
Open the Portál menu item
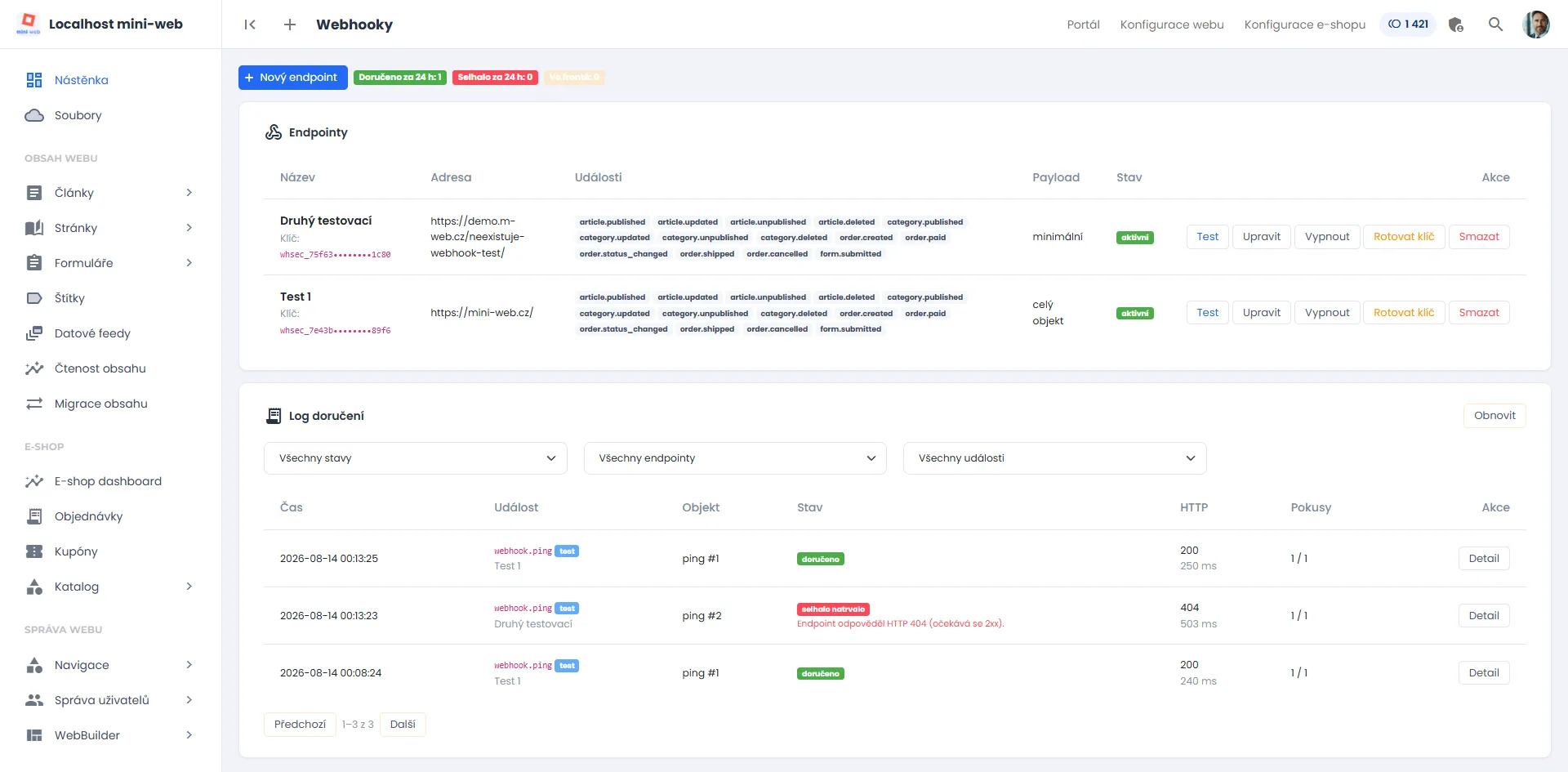(x=1083, y=25)
